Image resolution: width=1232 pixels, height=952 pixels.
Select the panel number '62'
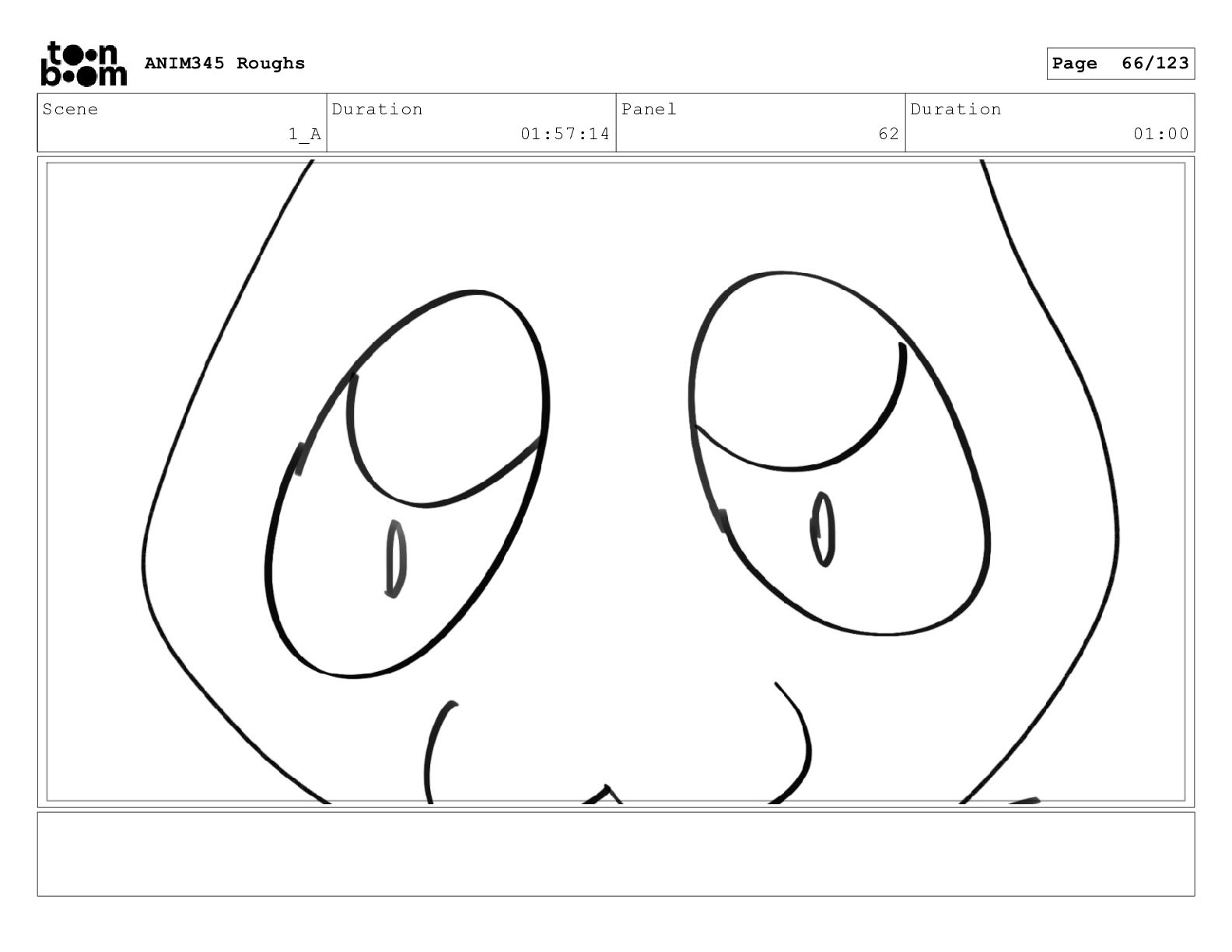889,134
